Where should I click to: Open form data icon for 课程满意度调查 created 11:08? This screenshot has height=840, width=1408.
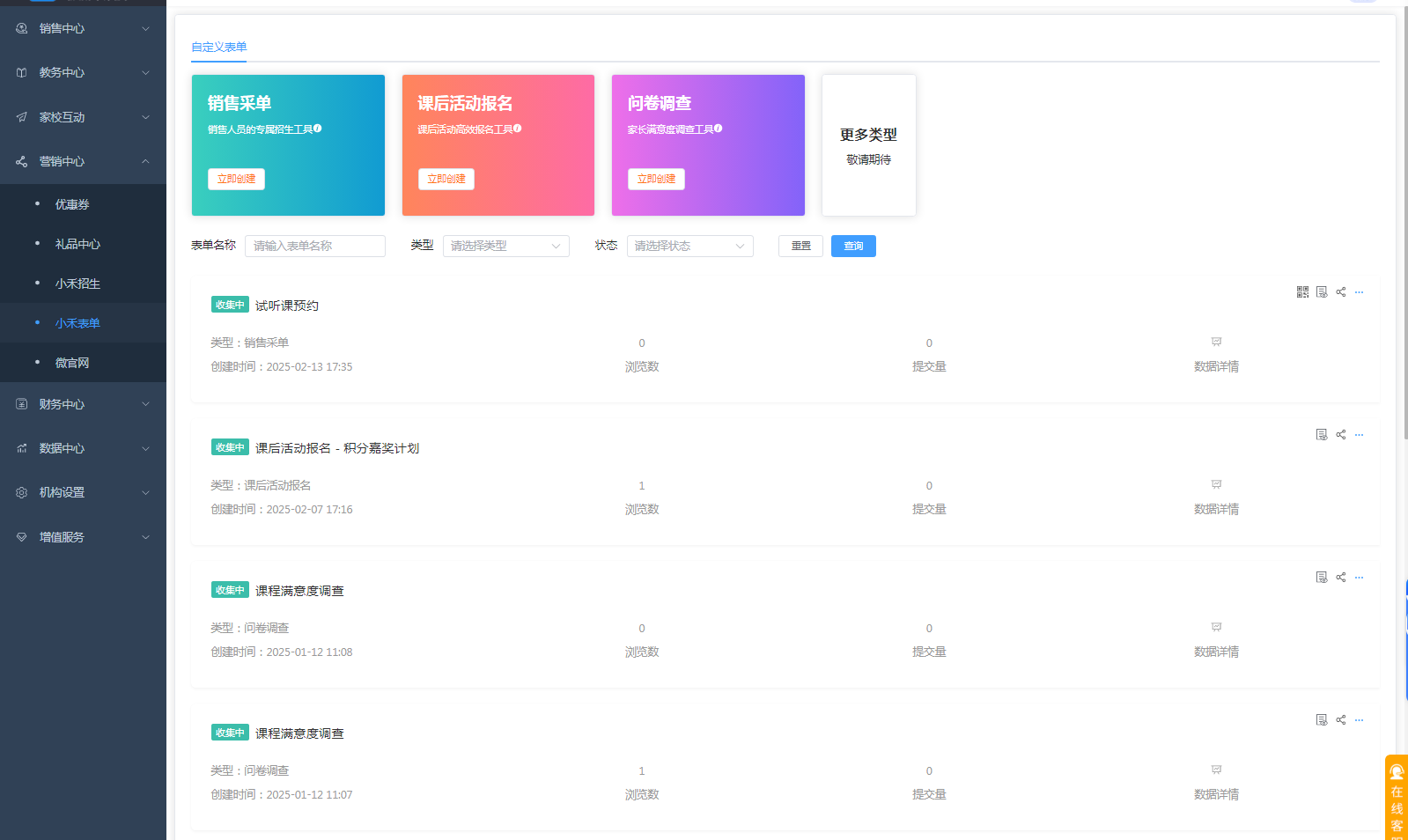point(1322,578)
